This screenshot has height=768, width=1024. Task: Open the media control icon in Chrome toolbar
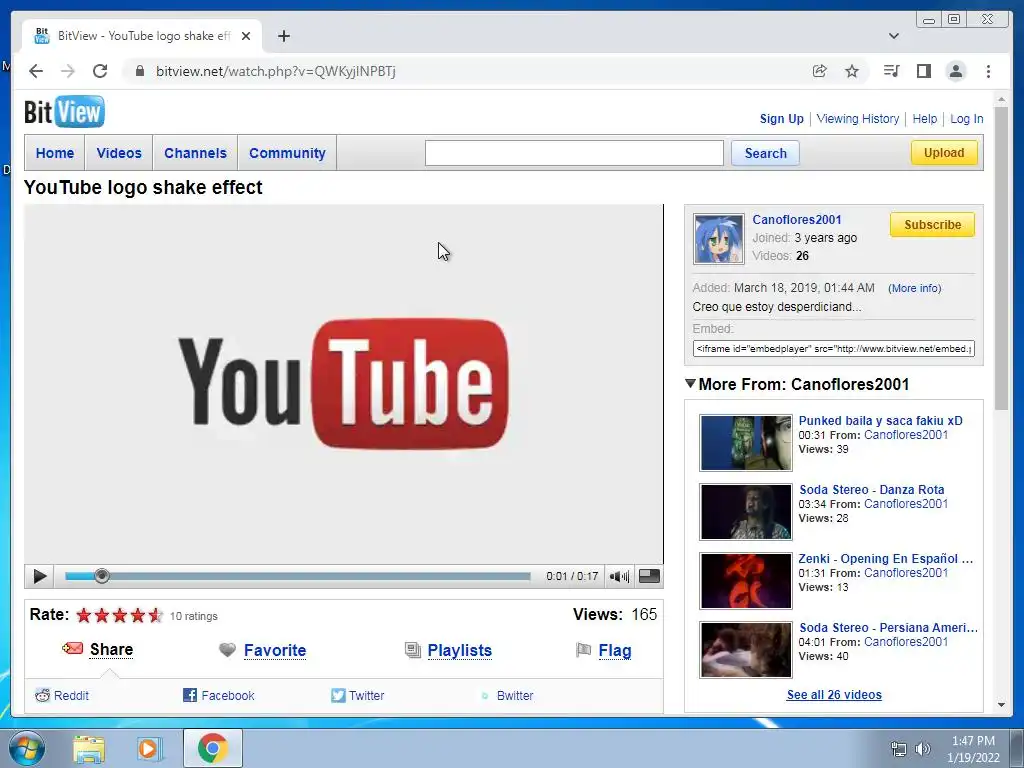click(891, 71)
